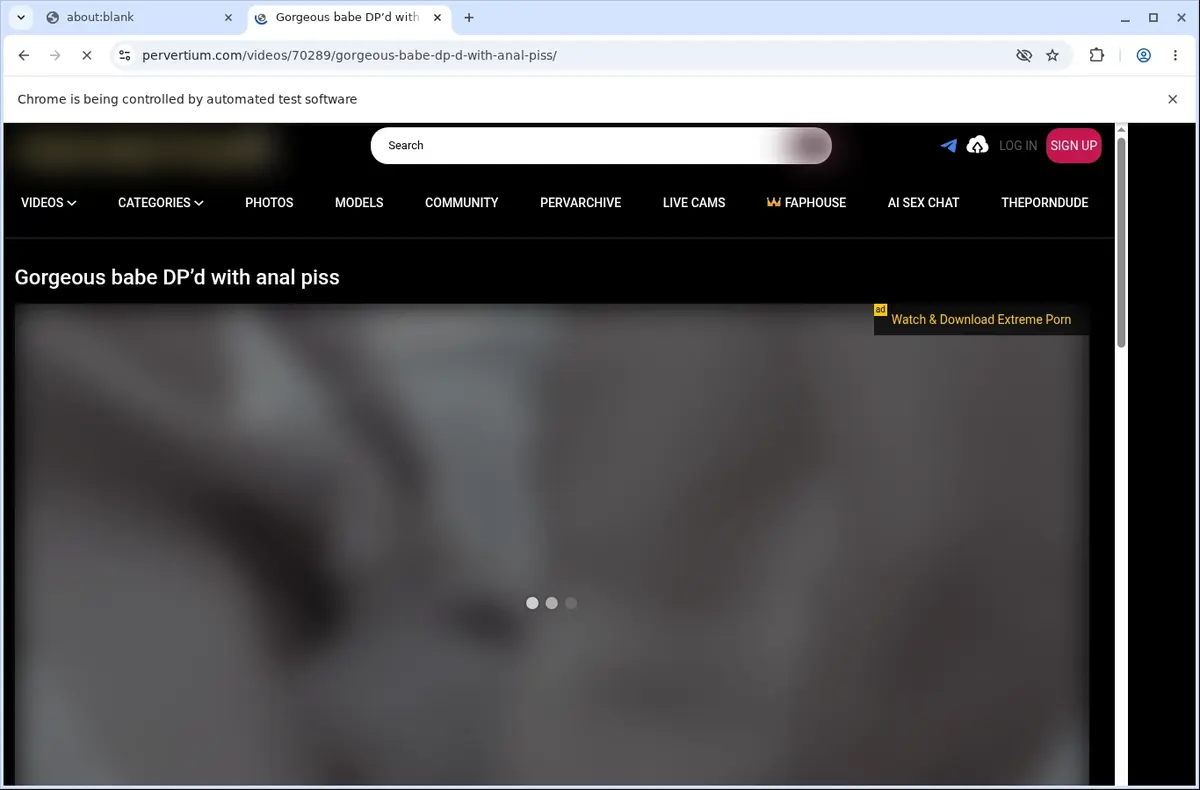
Task: Open the tab search dropdown arrow
Action: pos(21,17)
